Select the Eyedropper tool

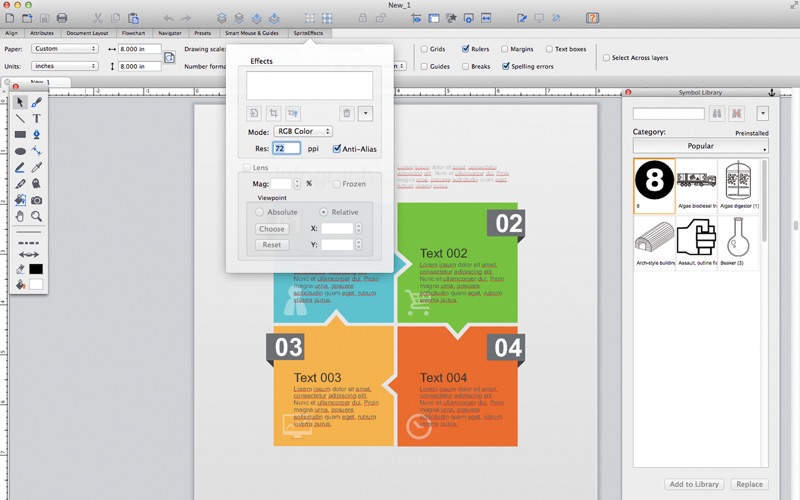[37, 167]
